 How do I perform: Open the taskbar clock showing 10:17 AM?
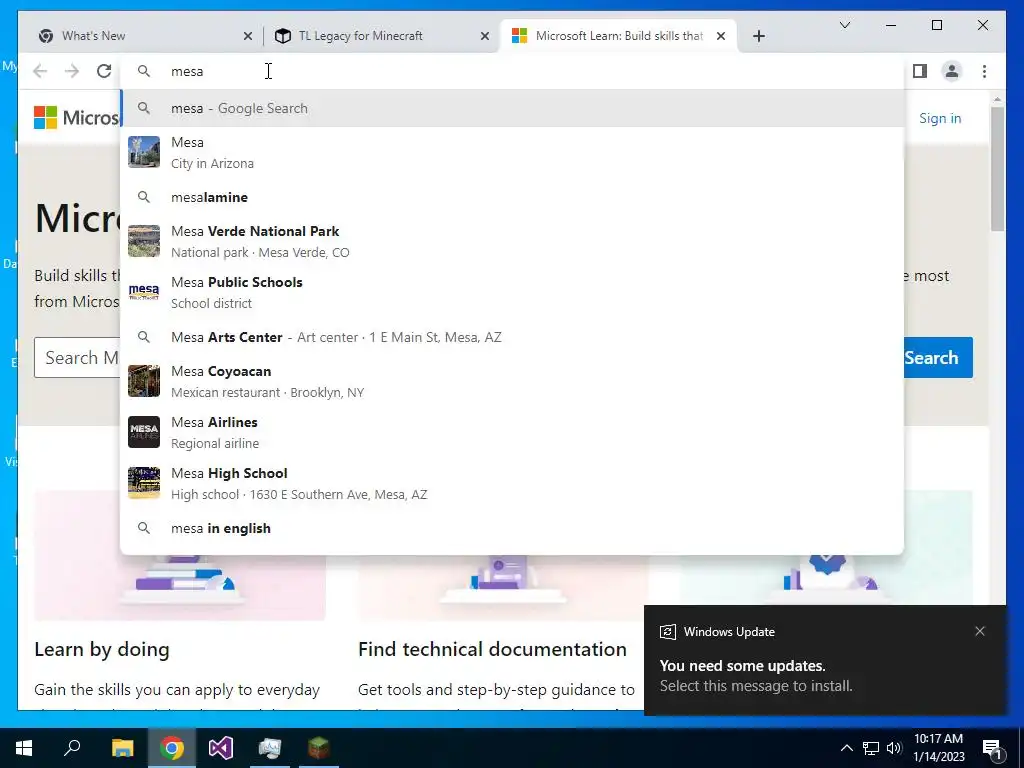[x=938, y=748]
